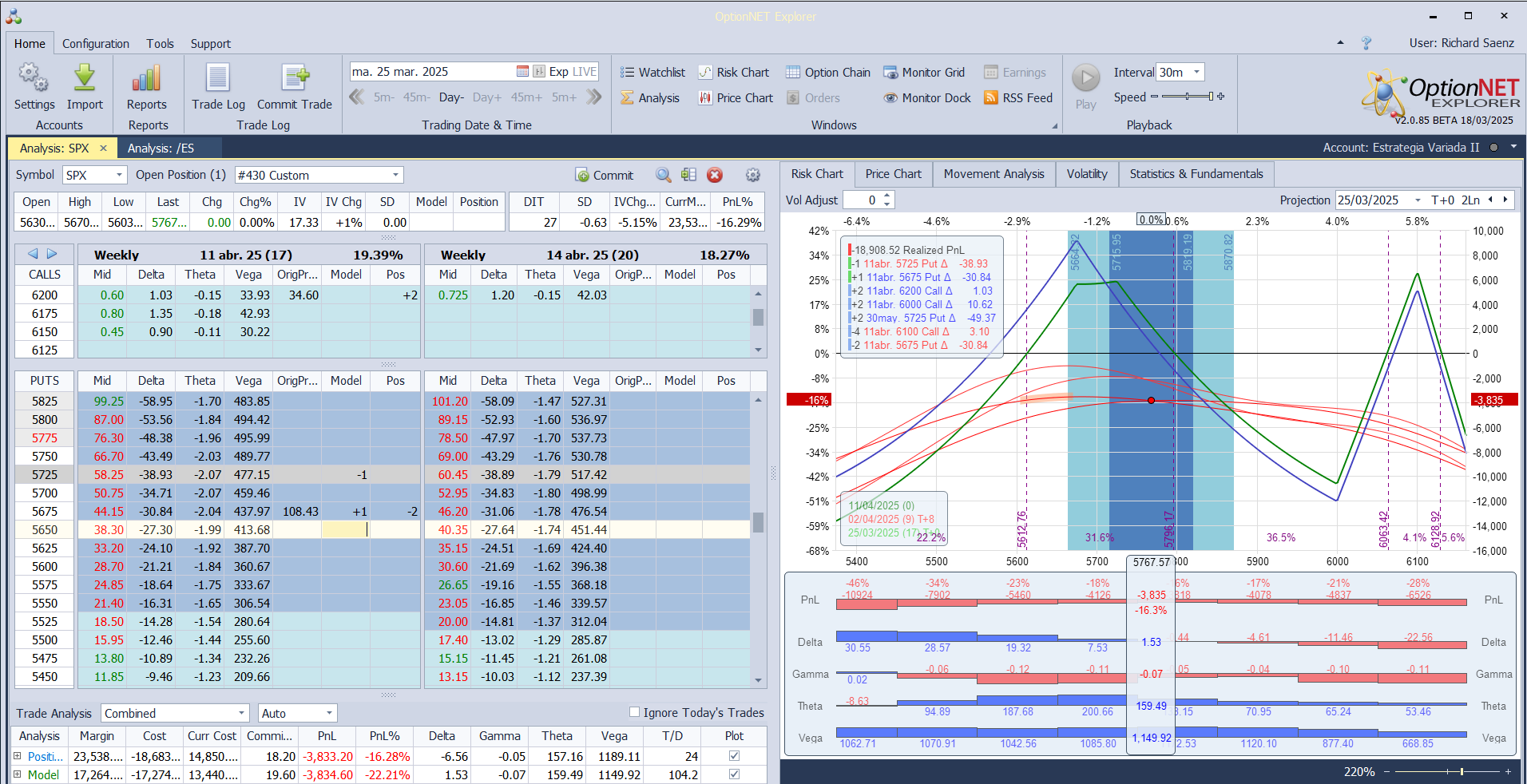
Task: Expand the Interval 30m dropdown
Action: point(1196,73)
